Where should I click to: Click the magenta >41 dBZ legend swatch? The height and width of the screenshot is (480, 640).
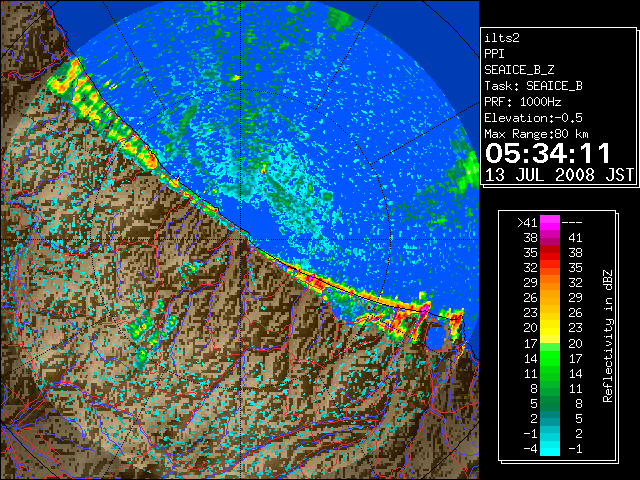point(549,222)
